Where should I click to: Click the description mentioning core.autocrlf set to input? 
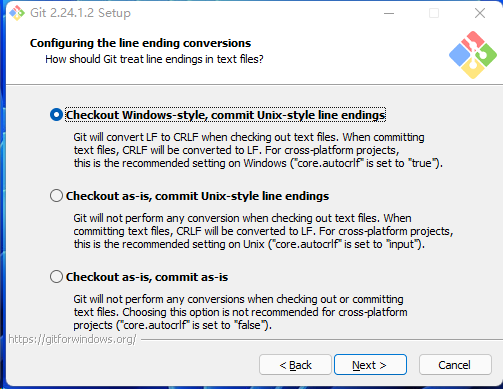pyautogui.click(x=263, y=231)
